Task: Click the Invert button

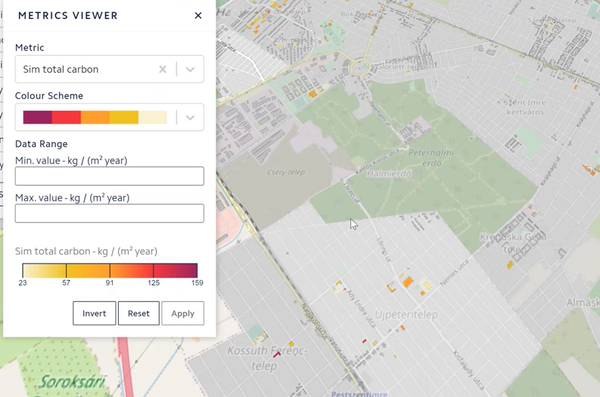Action: click(x=94, y=313)
